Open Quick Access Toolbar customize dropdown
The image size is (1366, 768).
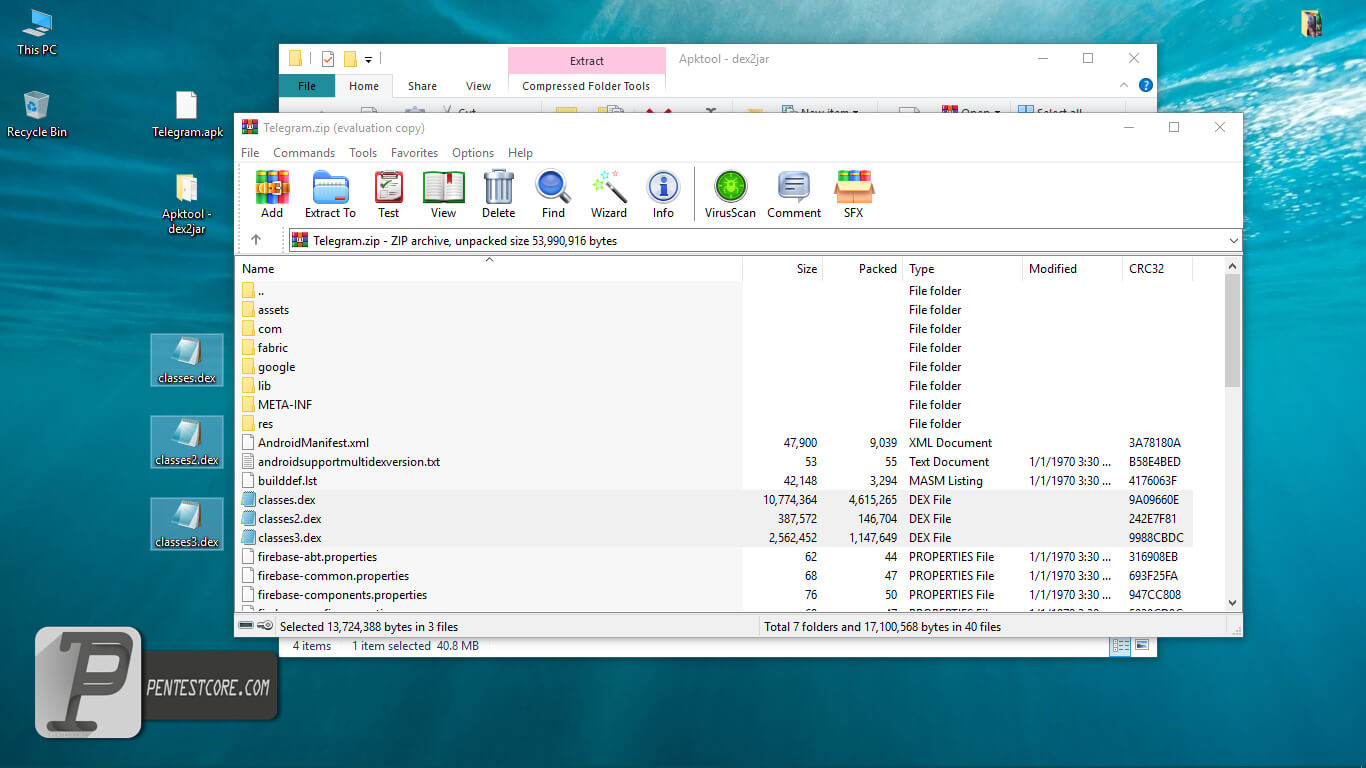point(368,59)
